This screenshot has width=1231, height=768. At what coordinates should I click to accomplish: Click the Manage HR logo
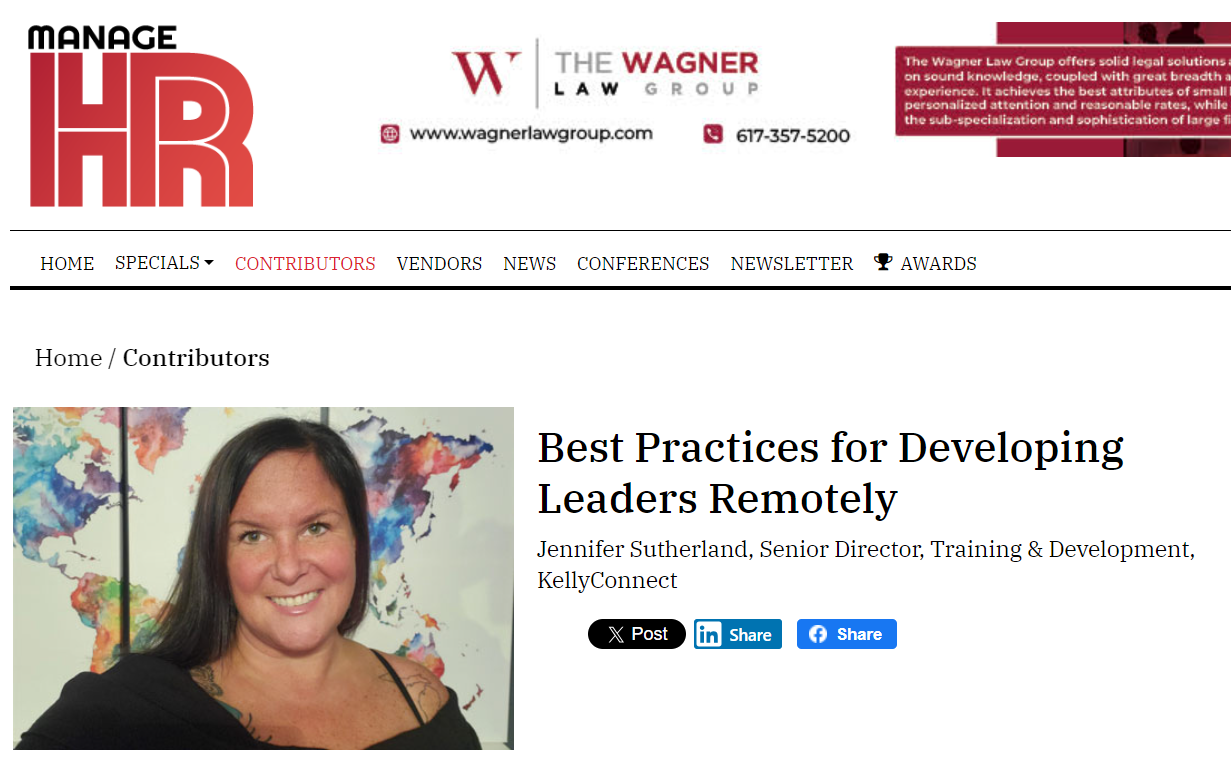click(141, 115)
